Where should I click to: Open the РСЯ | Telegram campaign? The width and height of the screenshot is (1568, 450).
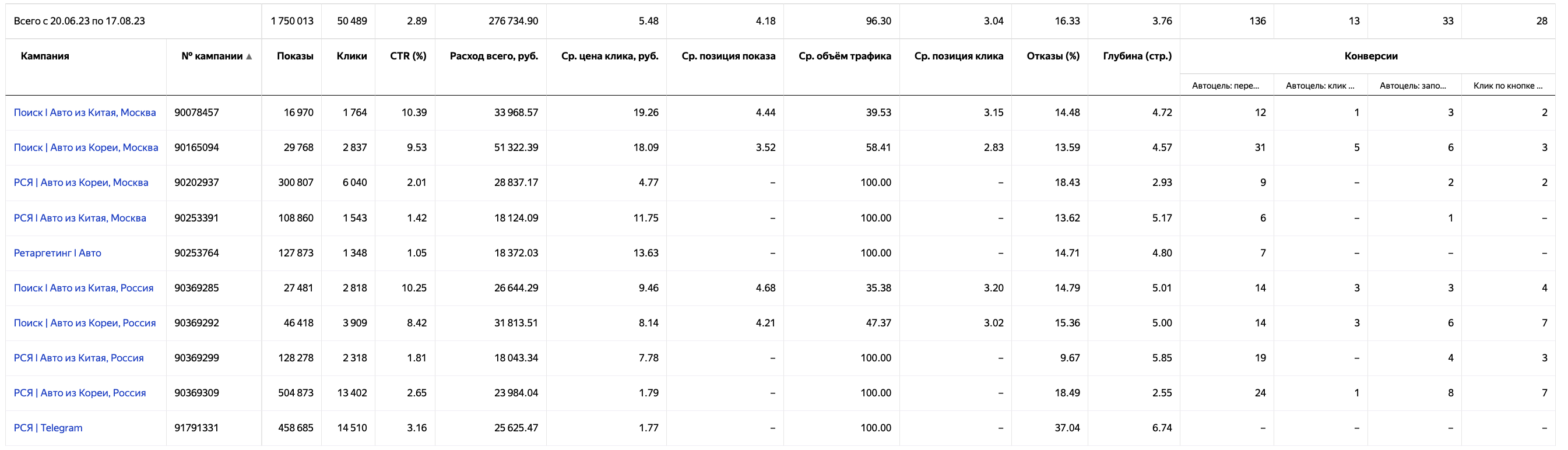coord(48,428)
